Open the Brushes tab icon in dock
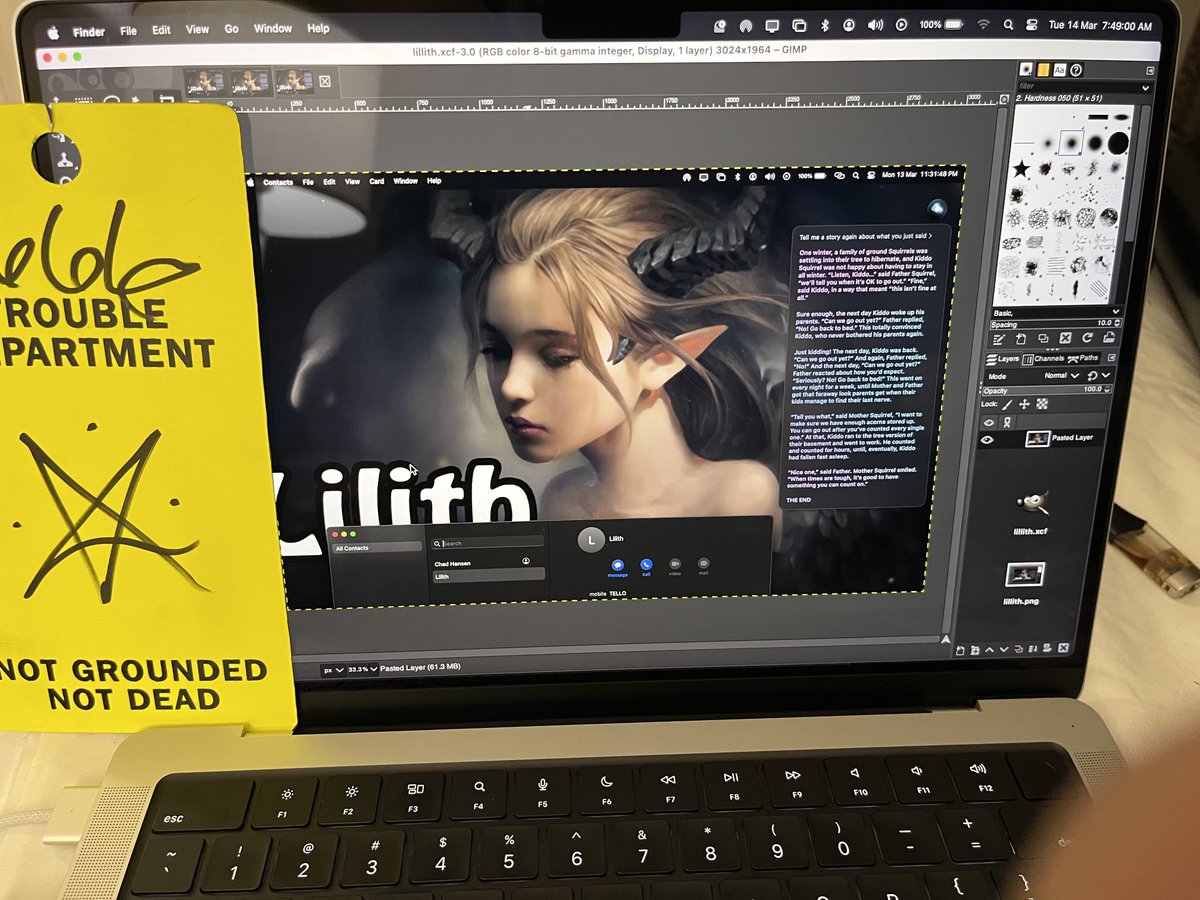This screenshot has width=1200, height=900. tap(1026, 69)
